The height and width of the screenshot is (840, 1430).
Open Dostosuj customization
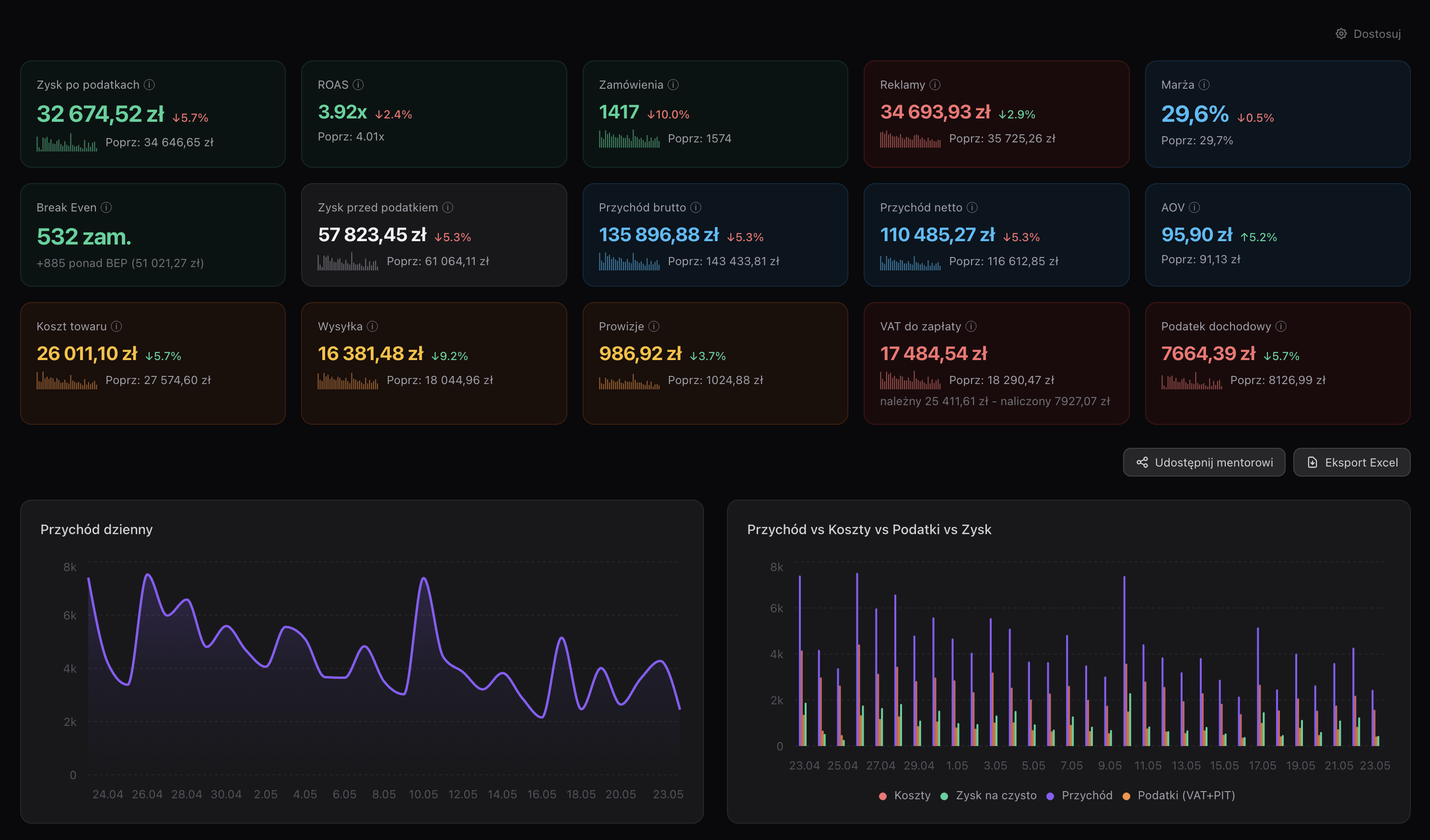pos(1368,34)
